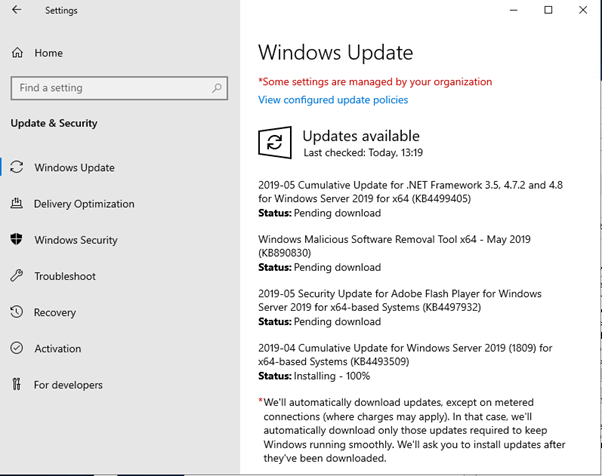Click the Delivery Optimization icon
Viewport: 602px width, 476px height.
(x=17, y=204)
